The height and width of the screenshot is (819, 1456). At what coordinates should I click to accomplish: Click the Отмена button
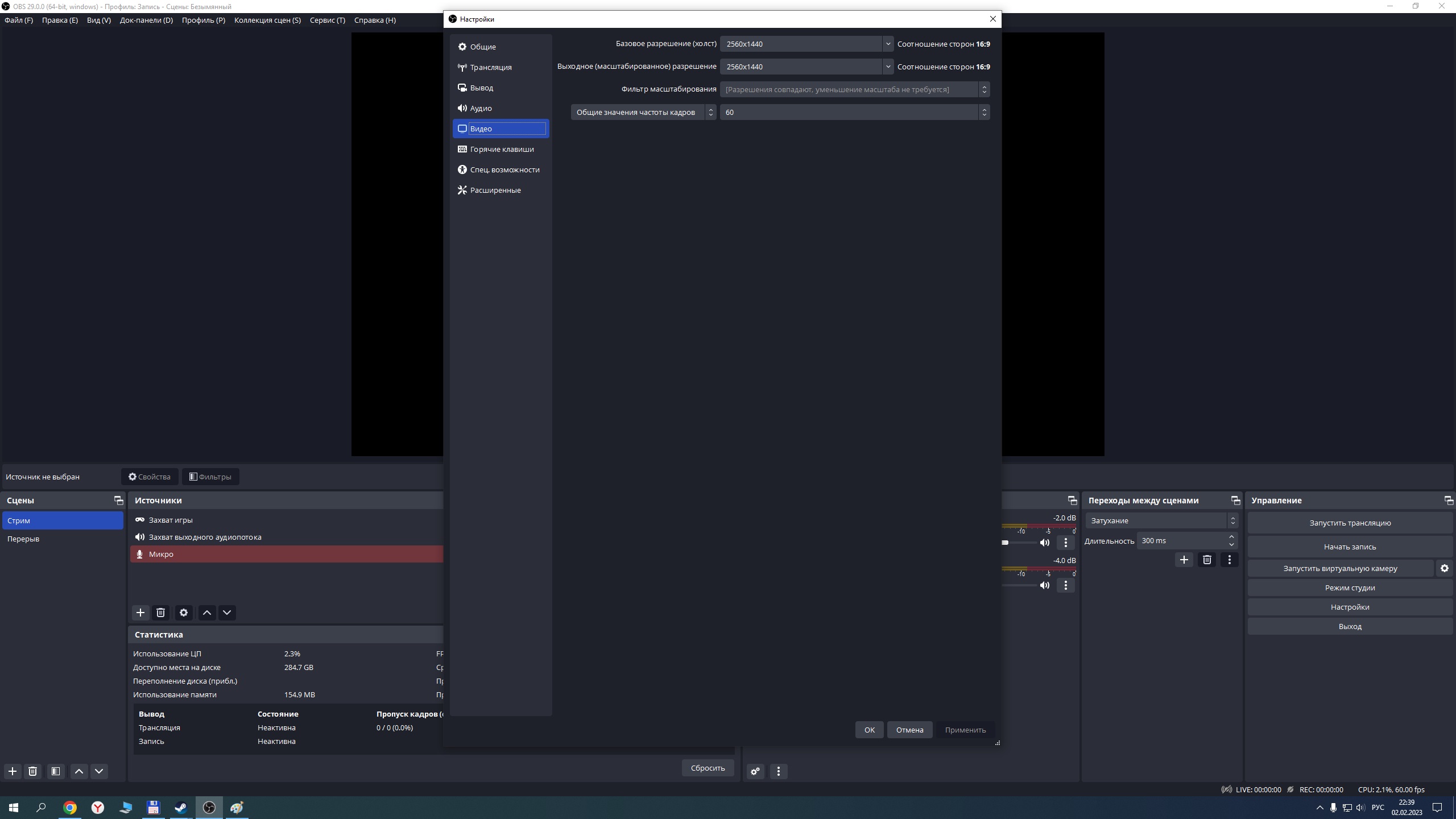[909, 730]
